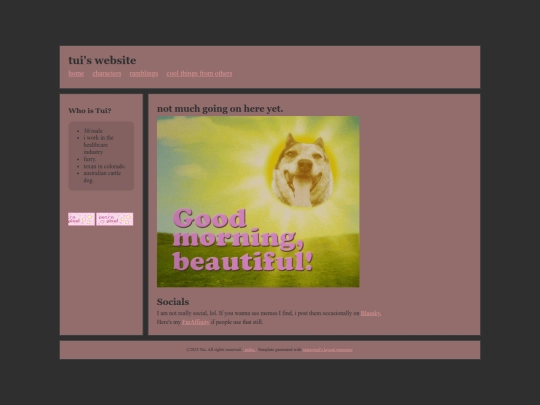The width and height of the screenshot is (540, 405).
Task: Click the 'texan in colorado.' list item
Action: [105, 166]
